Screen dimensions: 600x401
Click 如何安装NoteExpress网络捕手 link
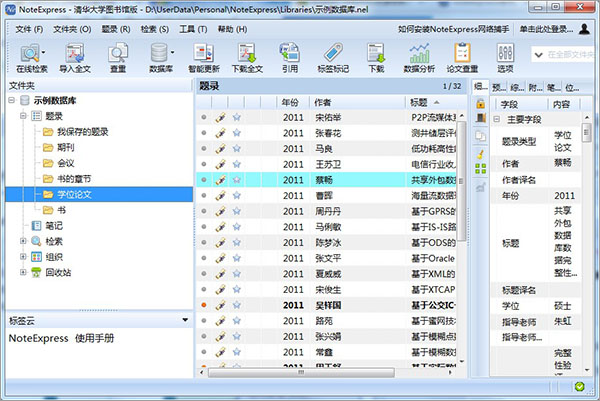point(453,29)
